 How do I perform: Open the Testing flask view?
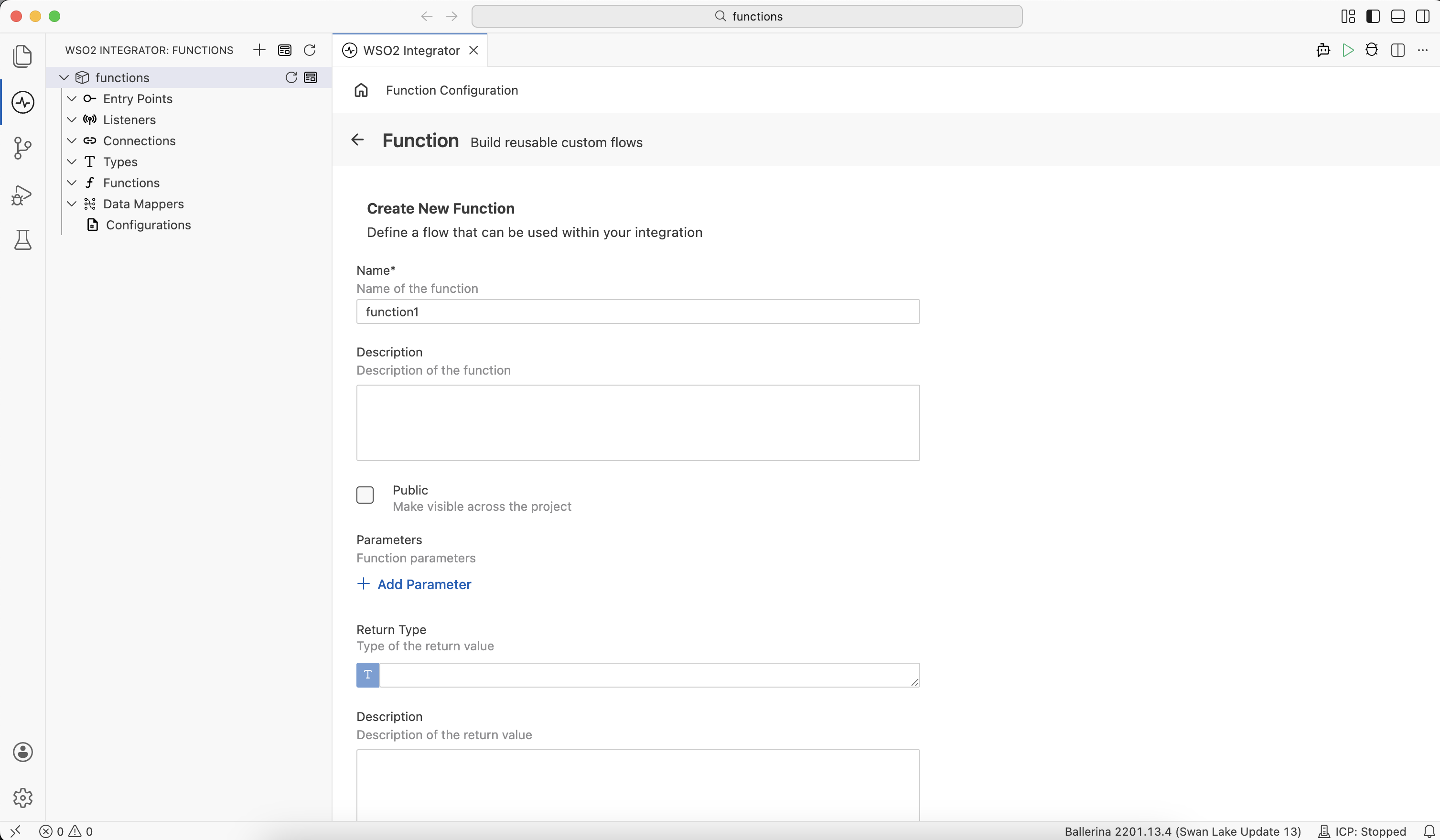[x=22, y=240]
